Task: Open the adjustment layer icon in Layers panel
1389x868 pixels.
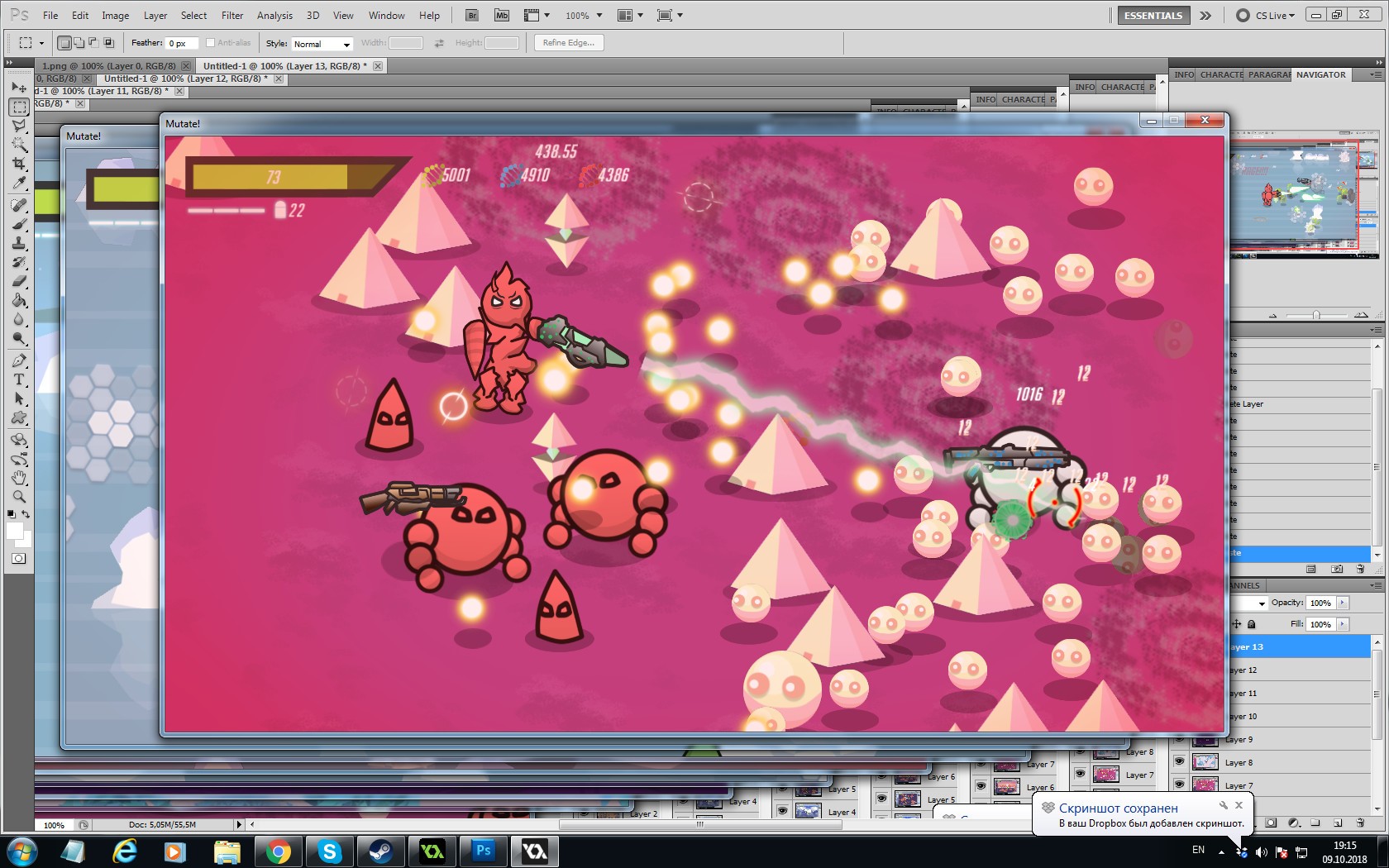Action: click(x=1293, y=824)
